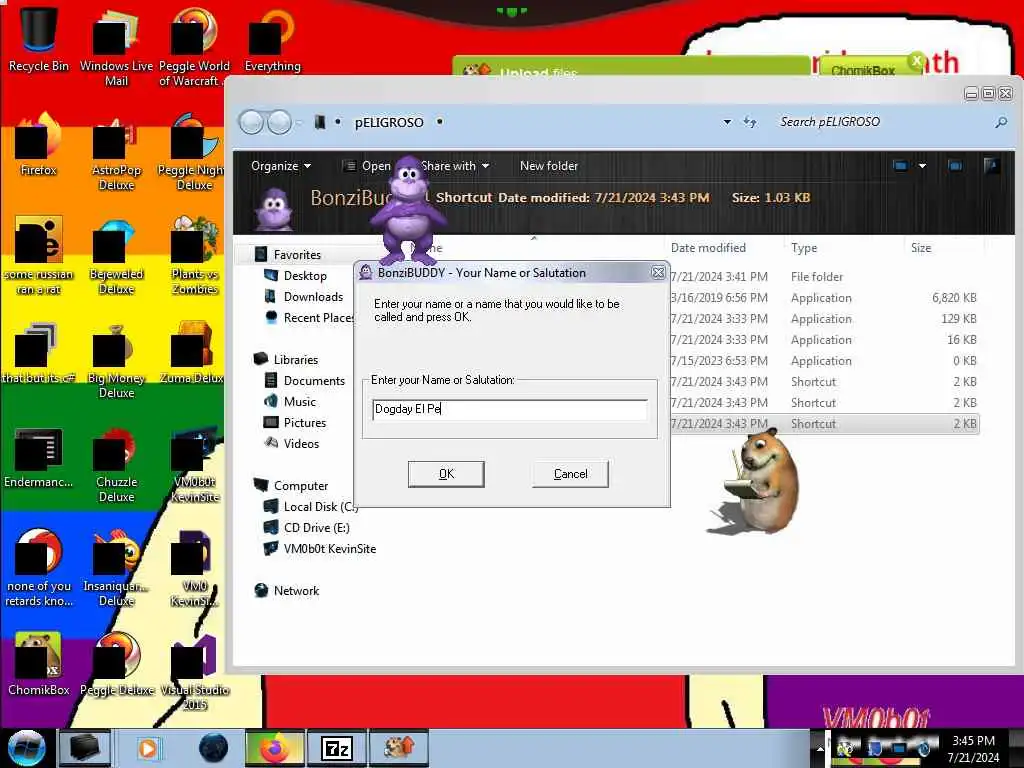The width and height of the screenshot is (1024, 768).
Task: Switch to Firefox in the taskbar
Action: 274,748
